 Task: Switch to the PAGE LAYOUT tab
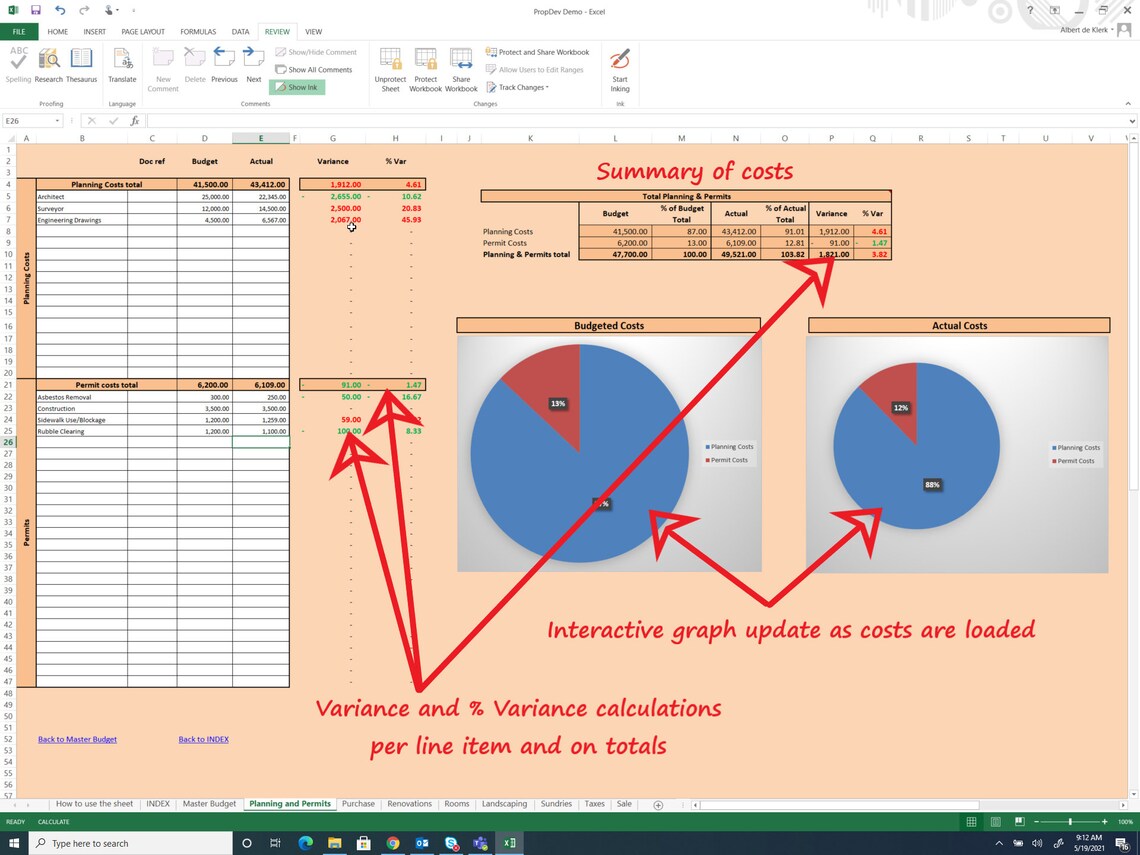(142, 32)
